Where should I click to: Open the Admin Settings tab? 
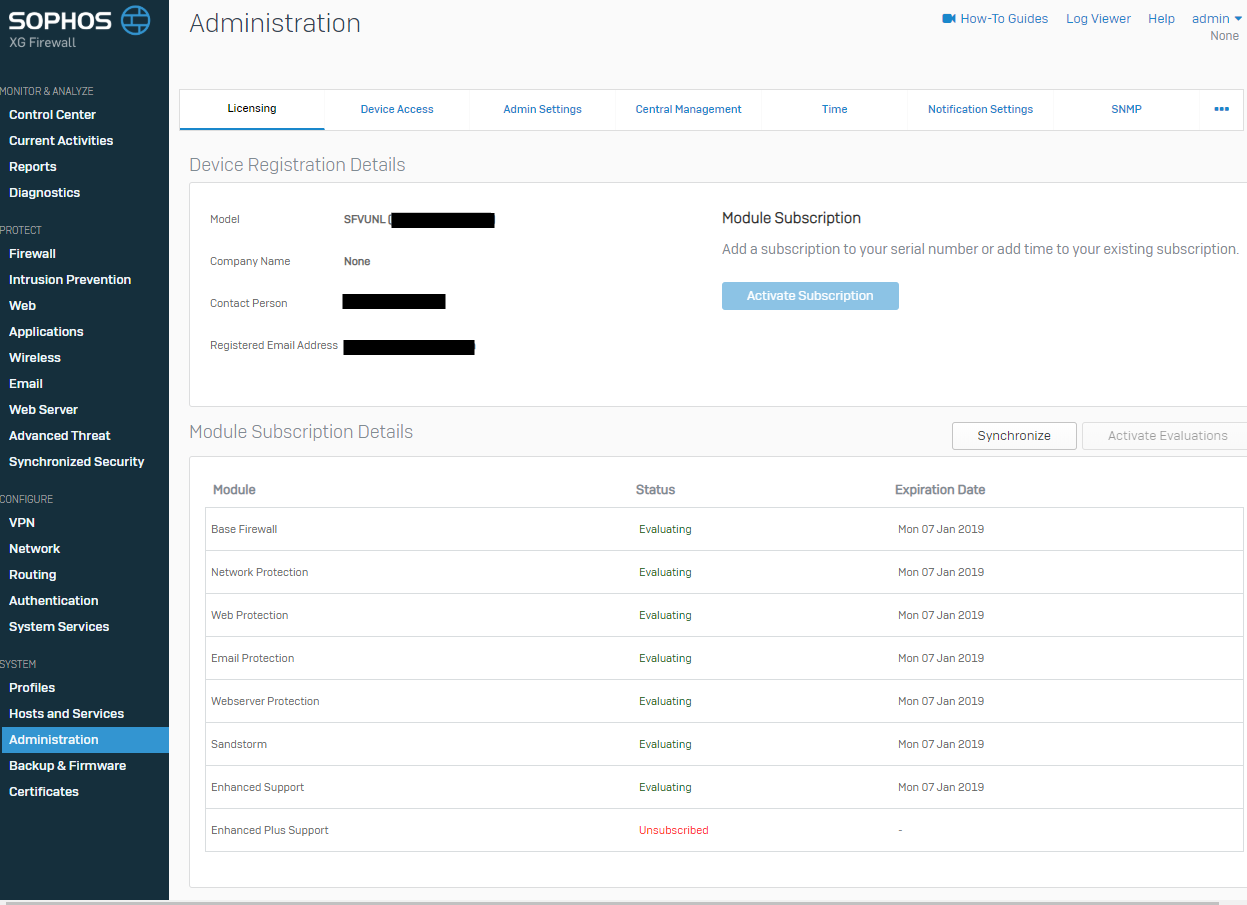point(542,109)
